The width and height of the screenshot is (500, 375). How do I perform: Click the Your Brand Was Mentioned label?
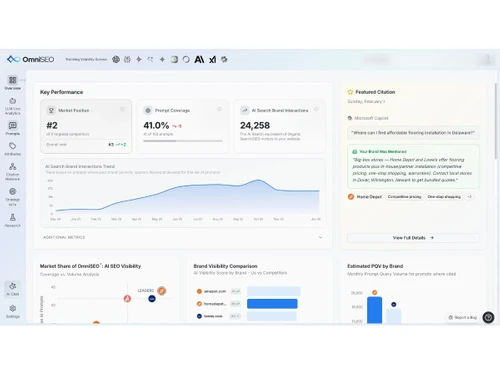383,151
